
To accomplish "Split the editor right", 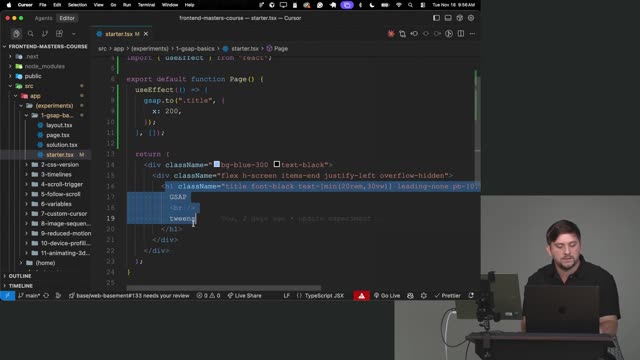I will (461, 34).
